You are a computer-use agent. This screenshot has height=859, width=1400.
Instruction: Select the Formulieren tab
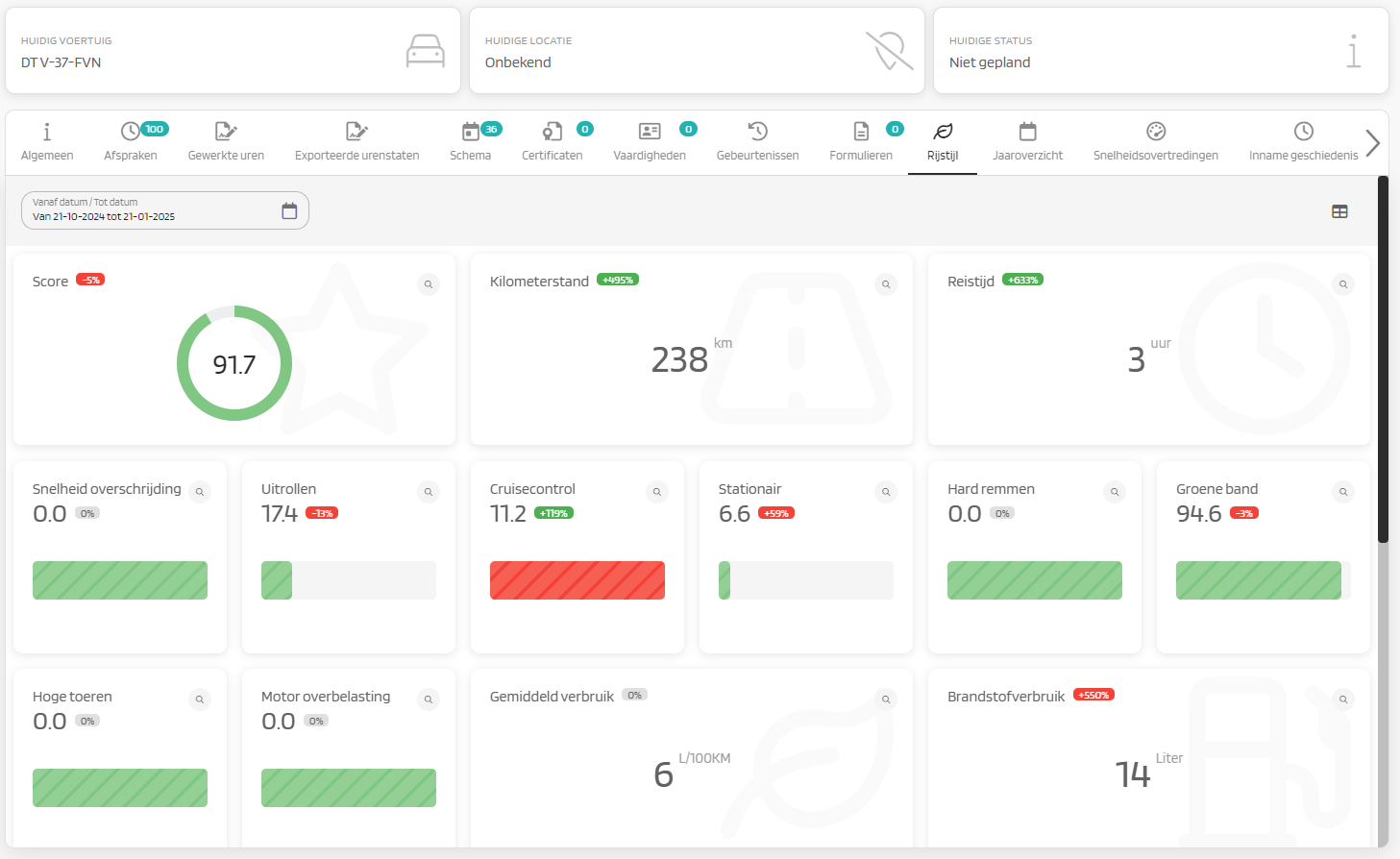point(861,142)
